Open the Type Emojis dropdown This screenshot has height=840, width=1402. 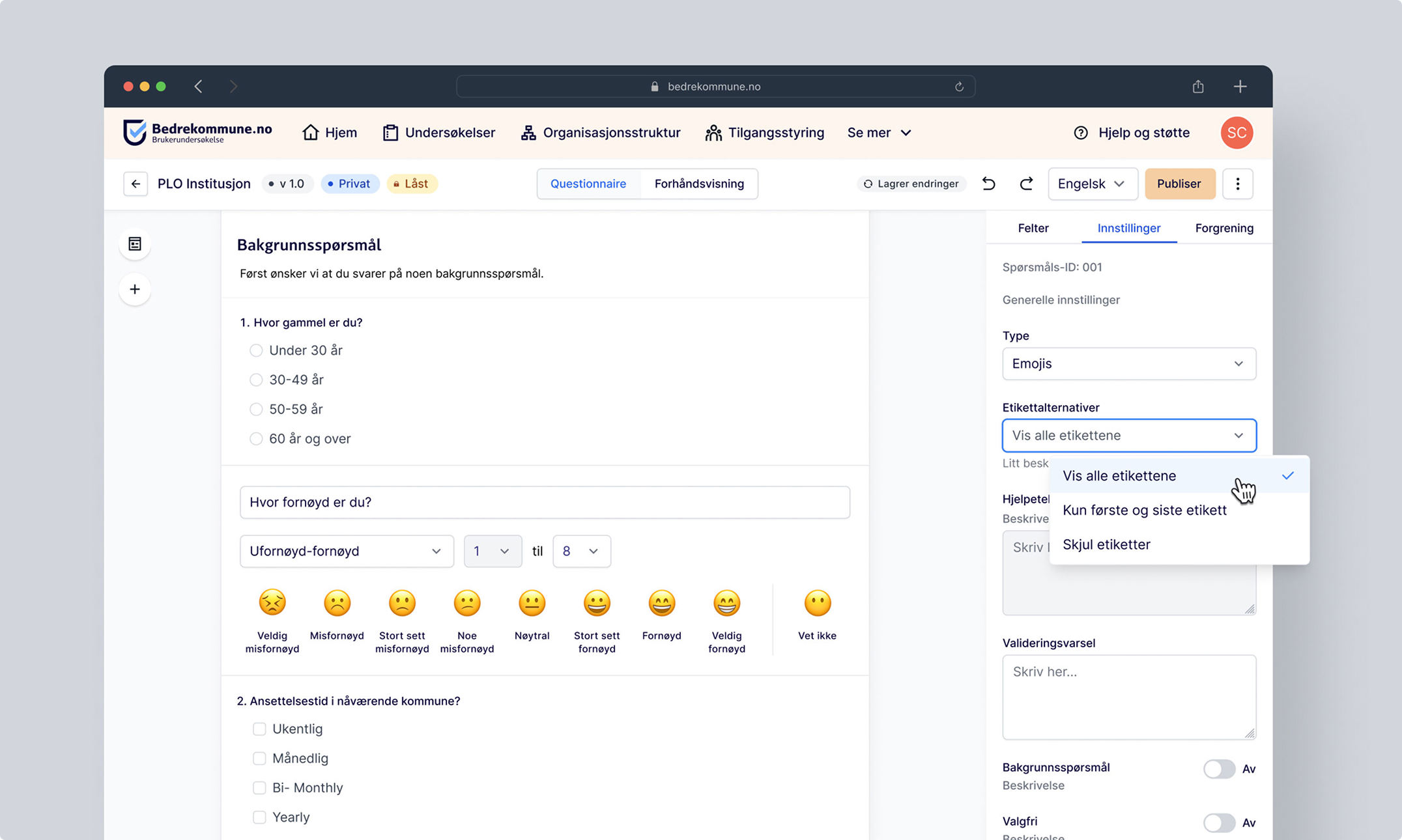pyautogui.click(x=1128, y=364)
